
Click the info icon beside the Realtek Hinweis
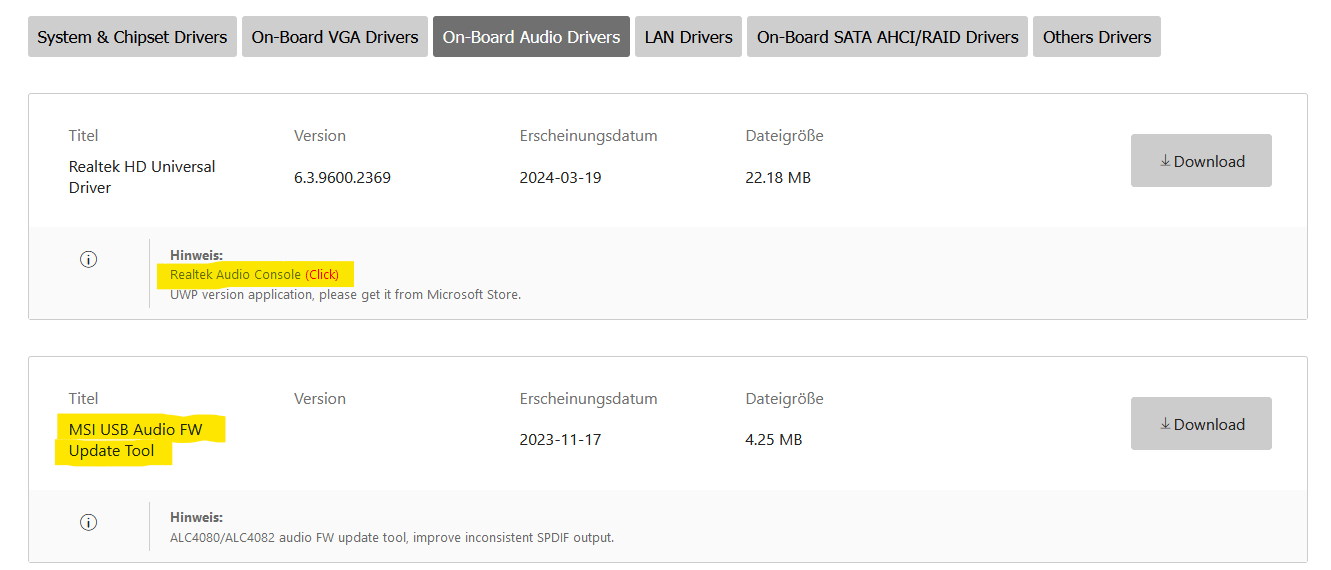tap(88, 259)
